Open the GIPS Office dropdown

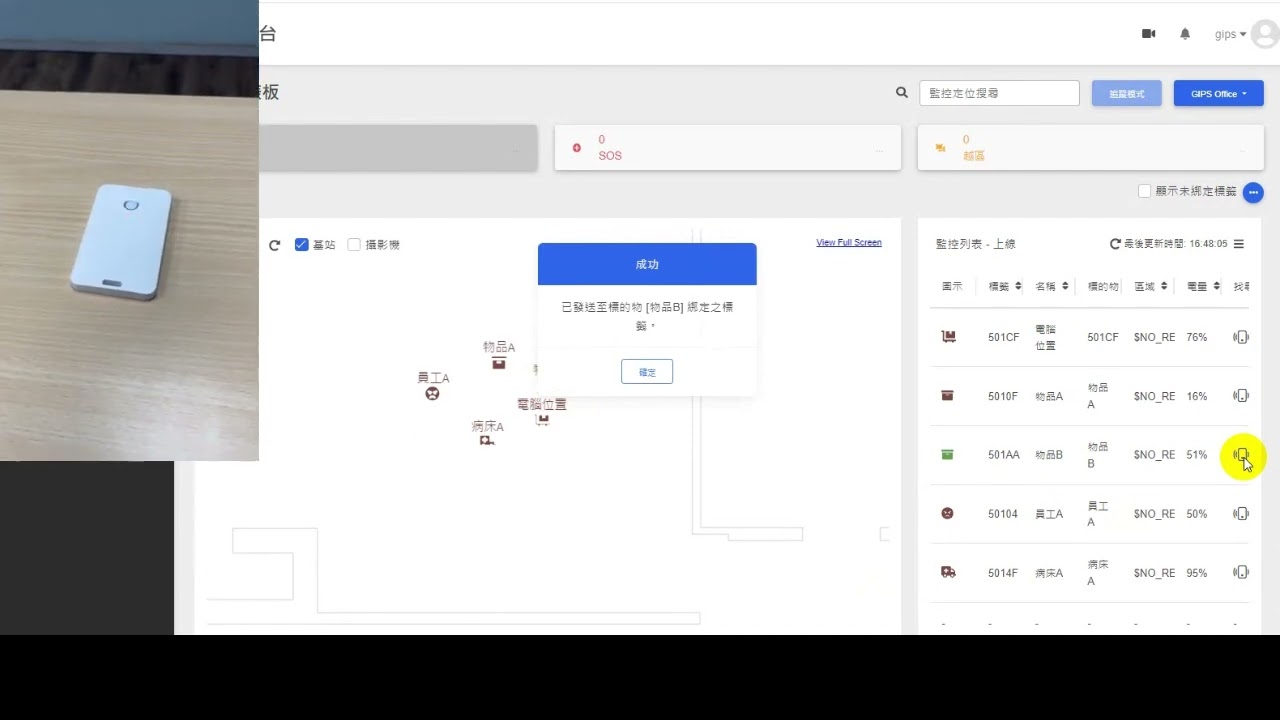tap(1219, 93)
